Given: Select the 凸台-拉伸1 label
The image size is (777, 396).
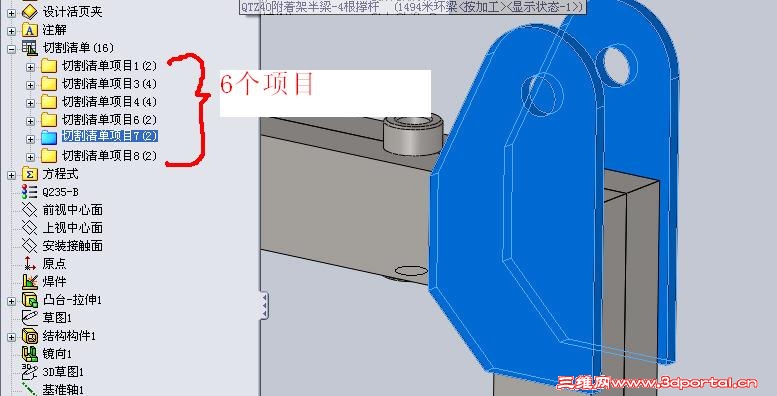Looking at the screenshot, I should point(72,300).
